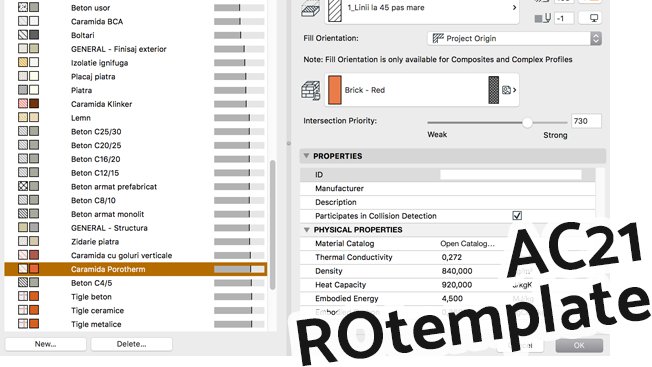Select the Manufacturer property row
652x367 pixels.
click(447, 188)
